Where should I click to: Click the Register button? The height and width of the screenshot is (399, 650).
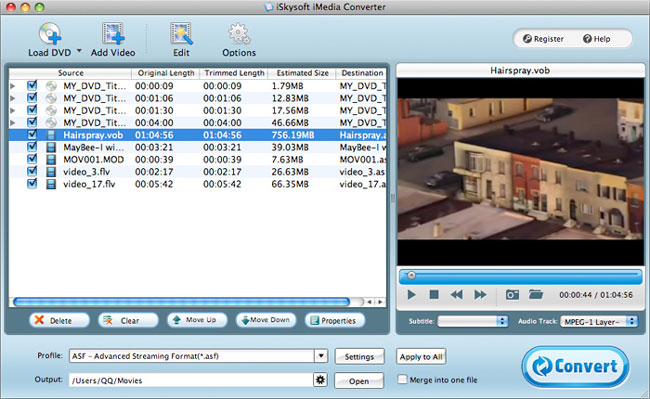pyautogui.click(x=543, y=39)
